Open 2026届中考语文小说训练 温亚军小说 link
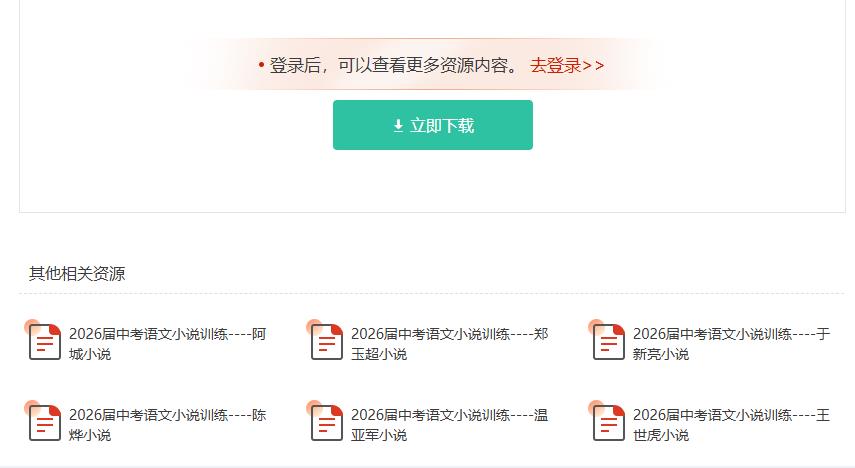Screen dimensions: 855x468 [x=449, y=424]
